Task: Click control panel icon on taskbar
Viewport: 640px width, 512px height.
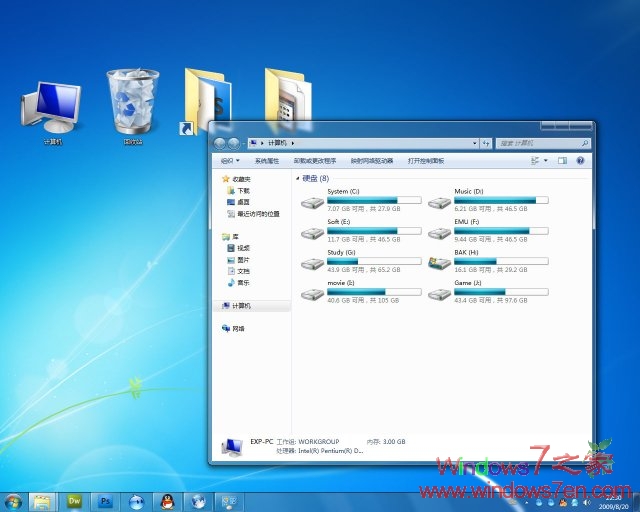Action: [x=229, y=501]
